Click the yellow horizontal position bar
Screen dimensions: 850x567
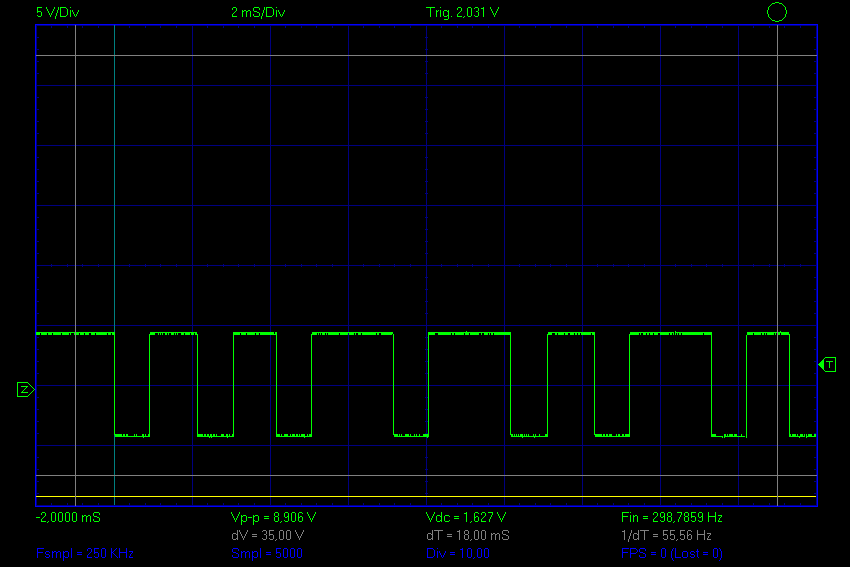[x=426, y=497]
